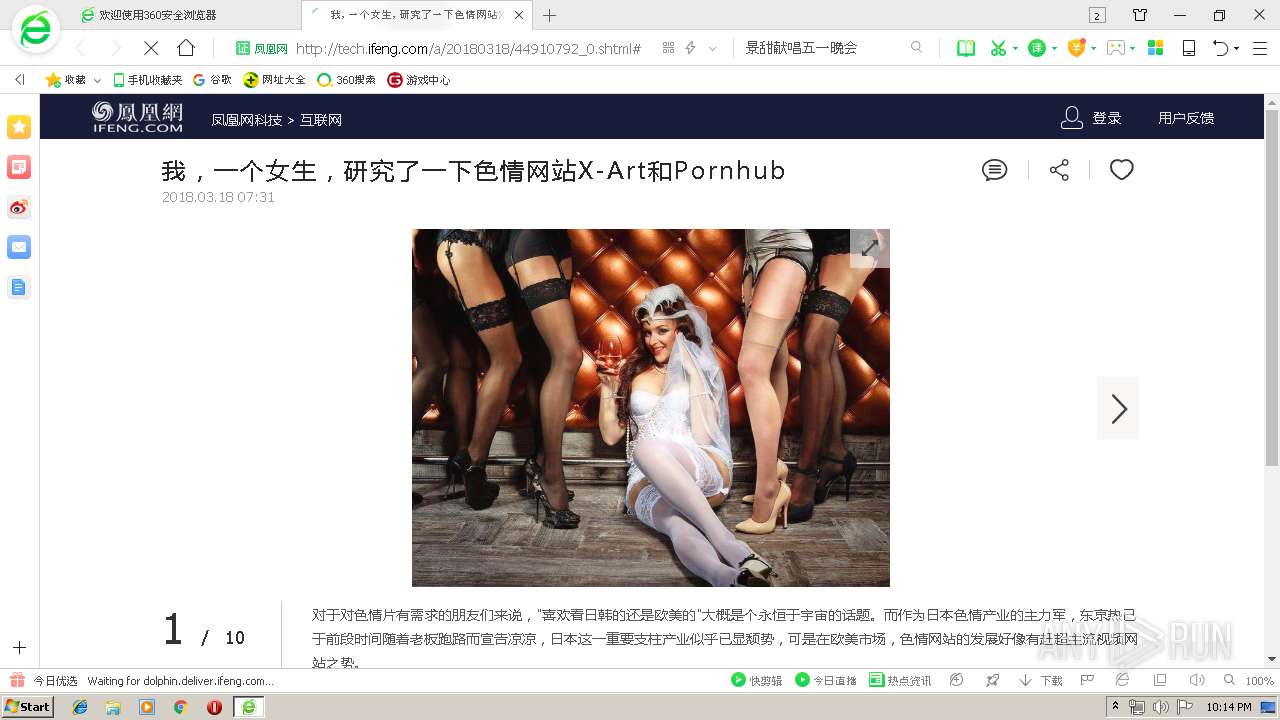
Task: Expand the undo closed tabs arrow
Action: coord(1236,48)
